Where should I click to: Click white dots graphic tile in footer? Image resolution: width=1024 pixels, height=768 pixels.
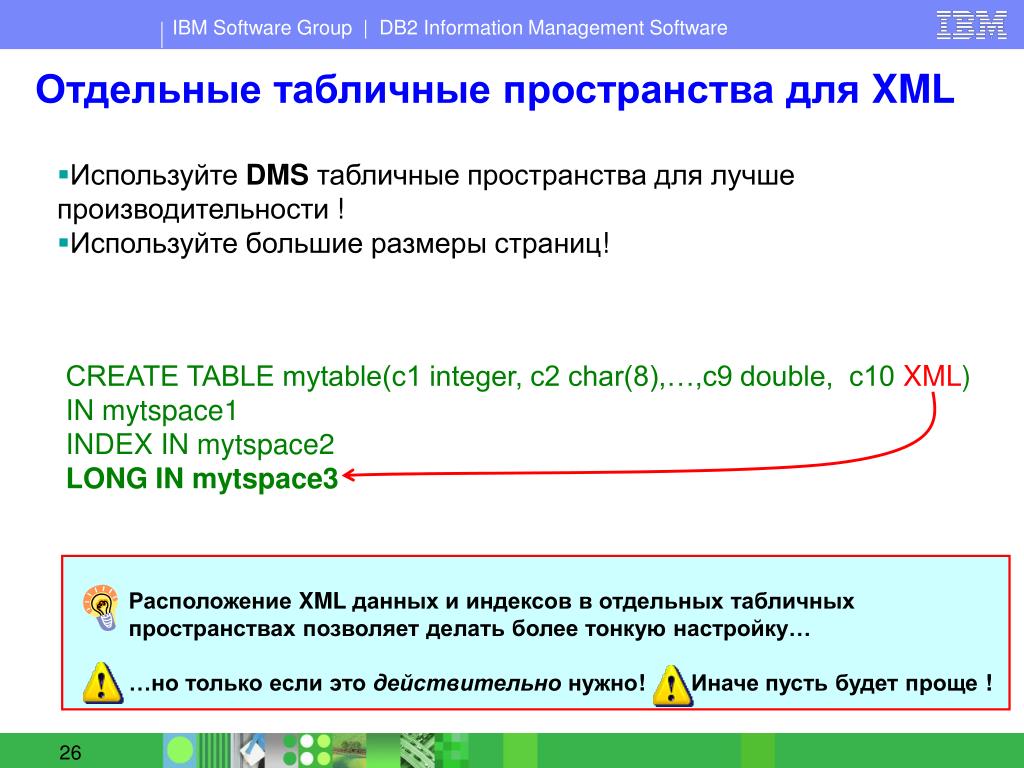315,750
